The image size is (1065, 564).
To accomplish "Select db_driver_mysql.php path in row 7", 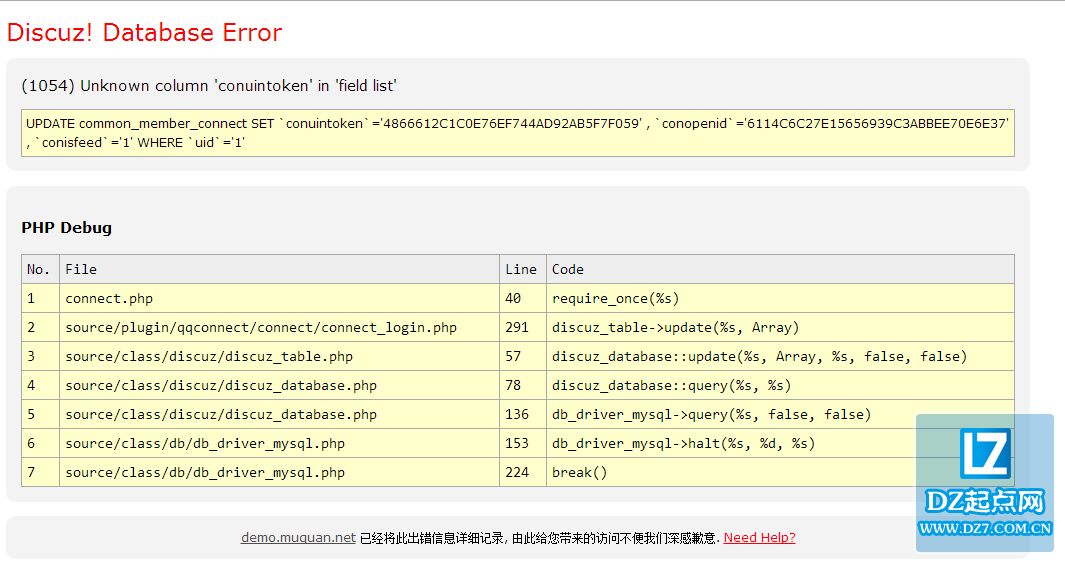I will click(279, 472).
